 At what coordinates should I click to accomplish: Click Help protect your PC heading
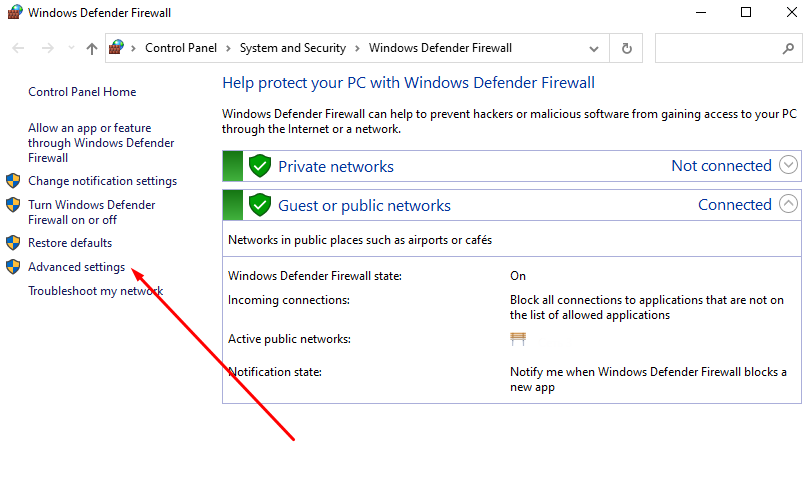point(408,83)
